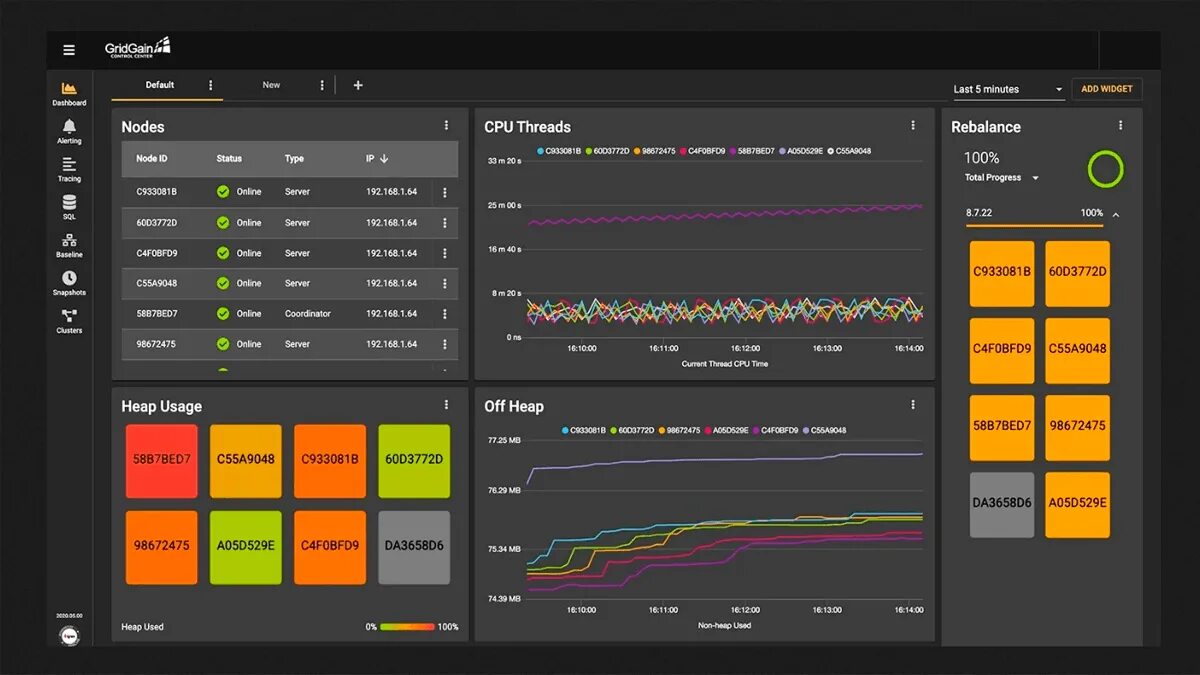
Task: Open row actions for node 58B7BED7
Action: tap(445, 313)
